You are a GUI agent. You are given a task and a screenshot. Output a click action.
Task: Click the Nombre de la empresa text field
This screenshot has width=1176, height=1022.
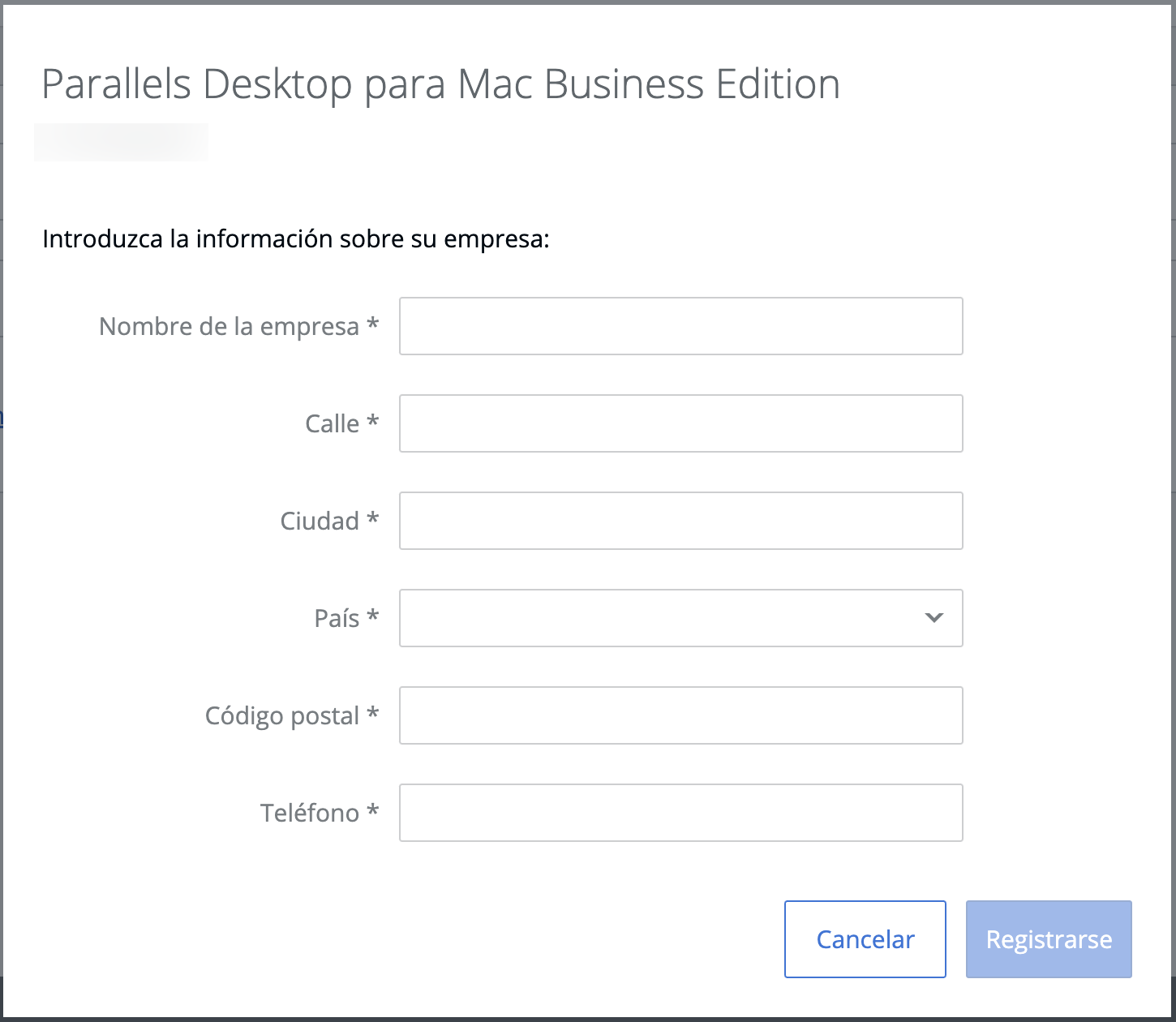pos(680,326)
